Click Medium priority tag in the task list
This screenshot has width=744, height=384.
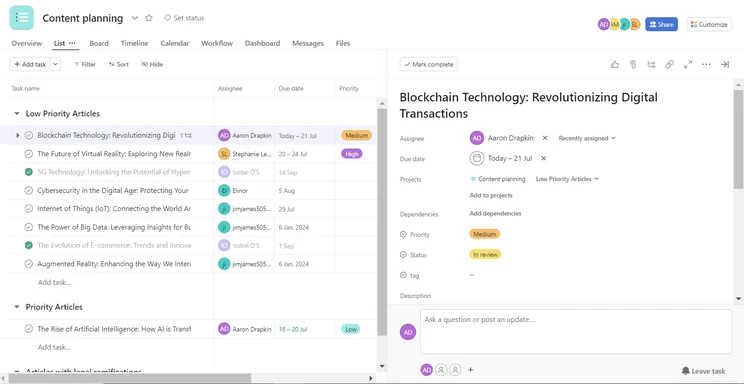pos(356,135)
